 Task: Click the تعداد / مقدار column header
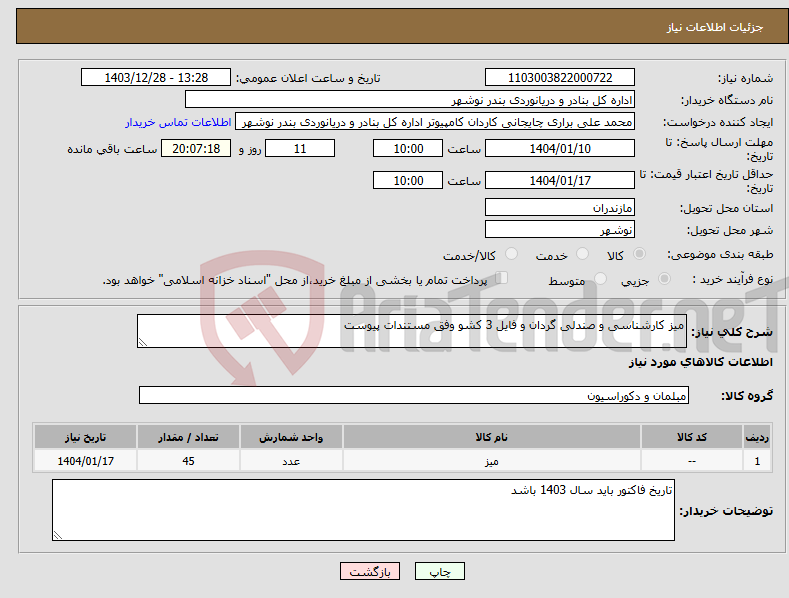tap(188, 437)
